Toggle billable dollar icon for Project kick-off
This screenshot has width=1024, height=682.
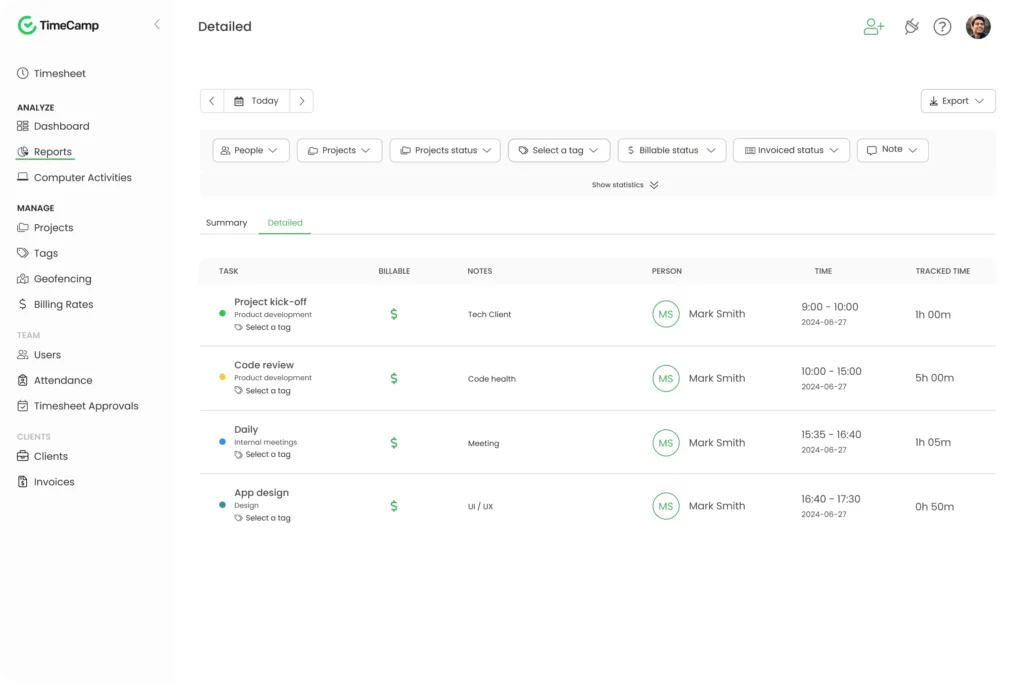pos(394,314)
